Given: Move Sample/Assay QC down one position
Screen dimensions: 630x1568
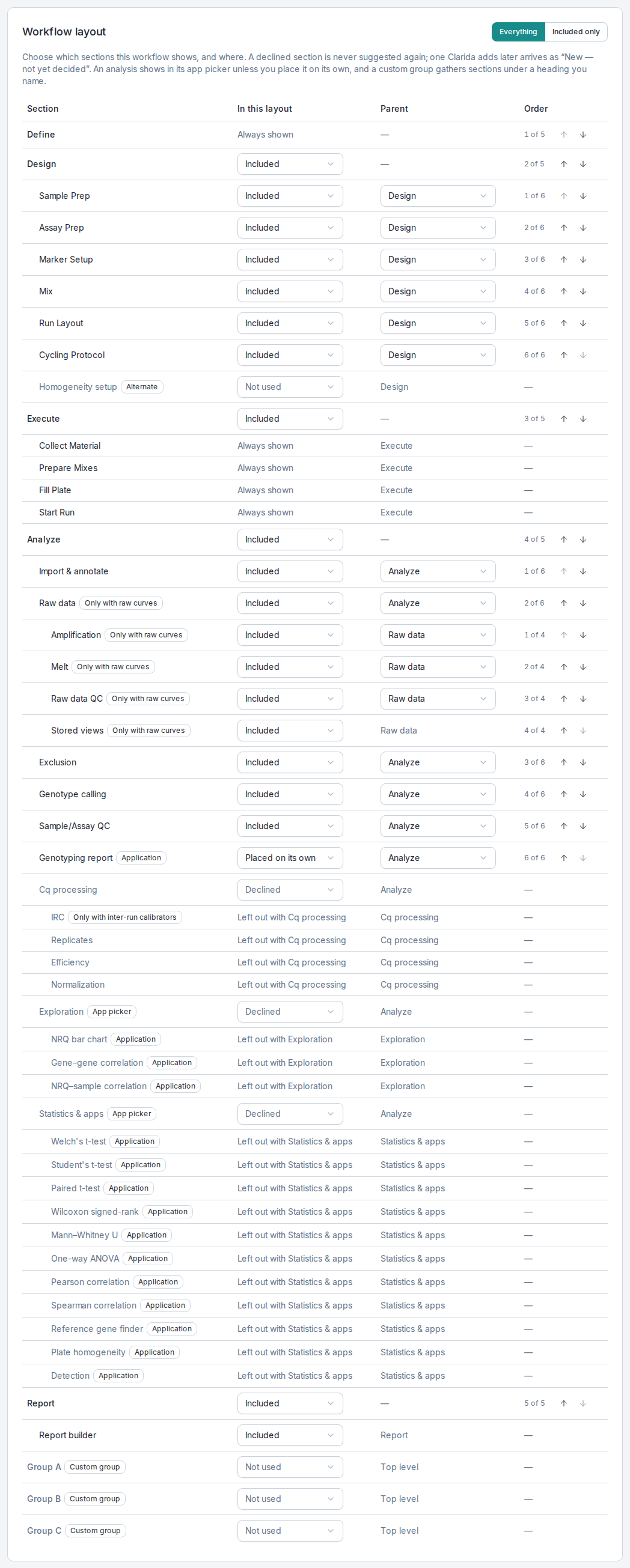Looking at the screenshot, I should (583, 826).
